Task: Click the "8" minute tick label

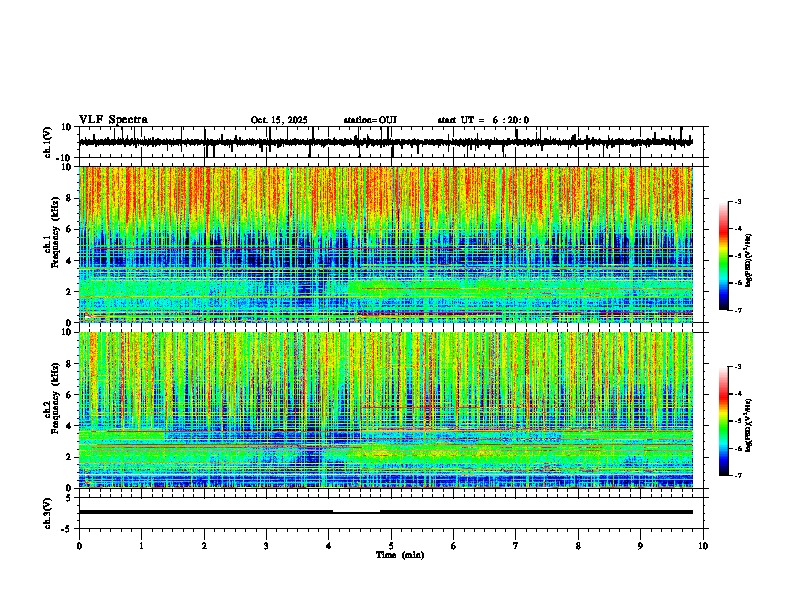Action: tap(578, 546)
